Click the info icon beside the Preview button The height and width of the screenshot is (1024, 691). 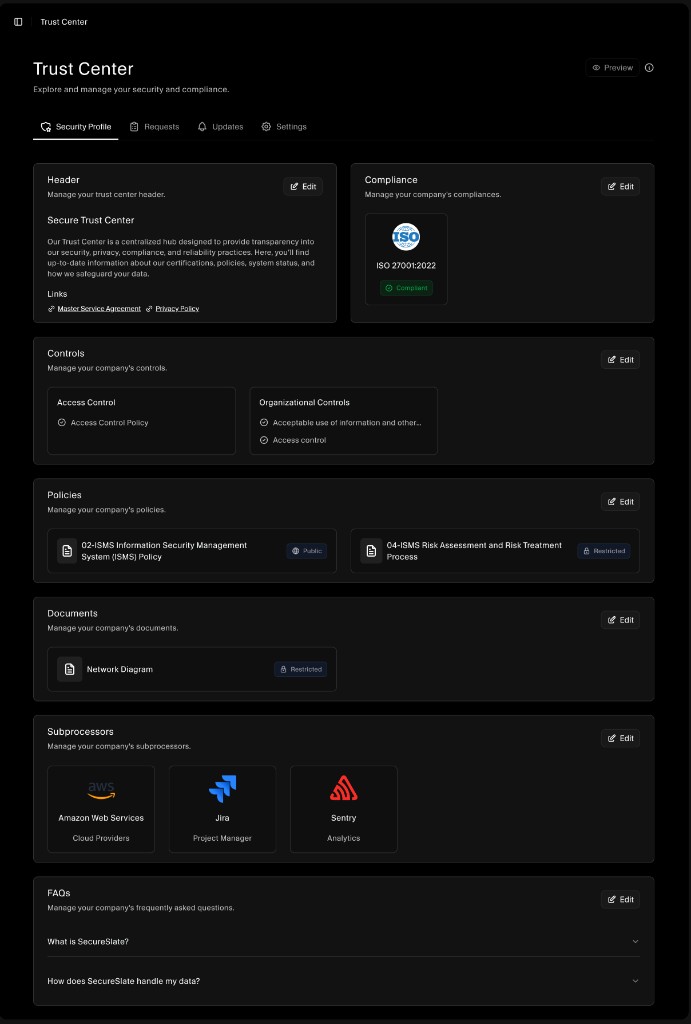point(648,67)
